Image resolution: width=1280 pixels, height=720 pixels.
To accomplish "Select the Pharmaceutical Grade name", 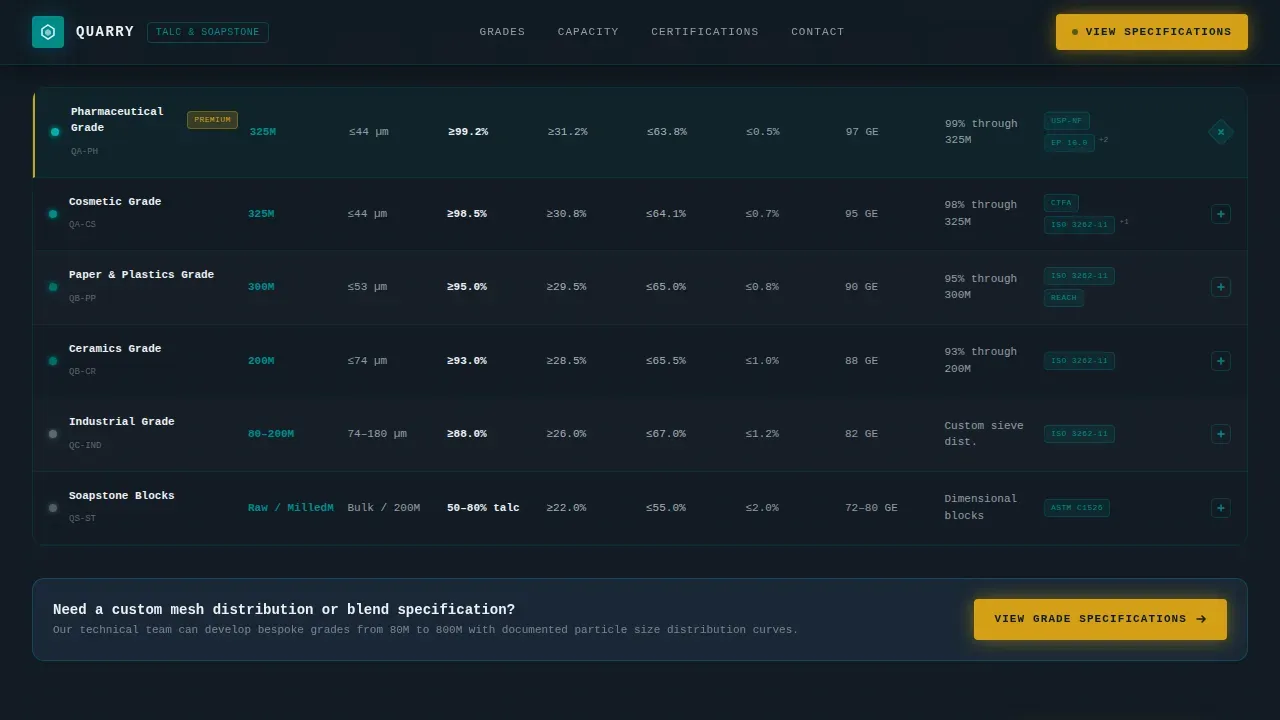I will click(117, 120).
